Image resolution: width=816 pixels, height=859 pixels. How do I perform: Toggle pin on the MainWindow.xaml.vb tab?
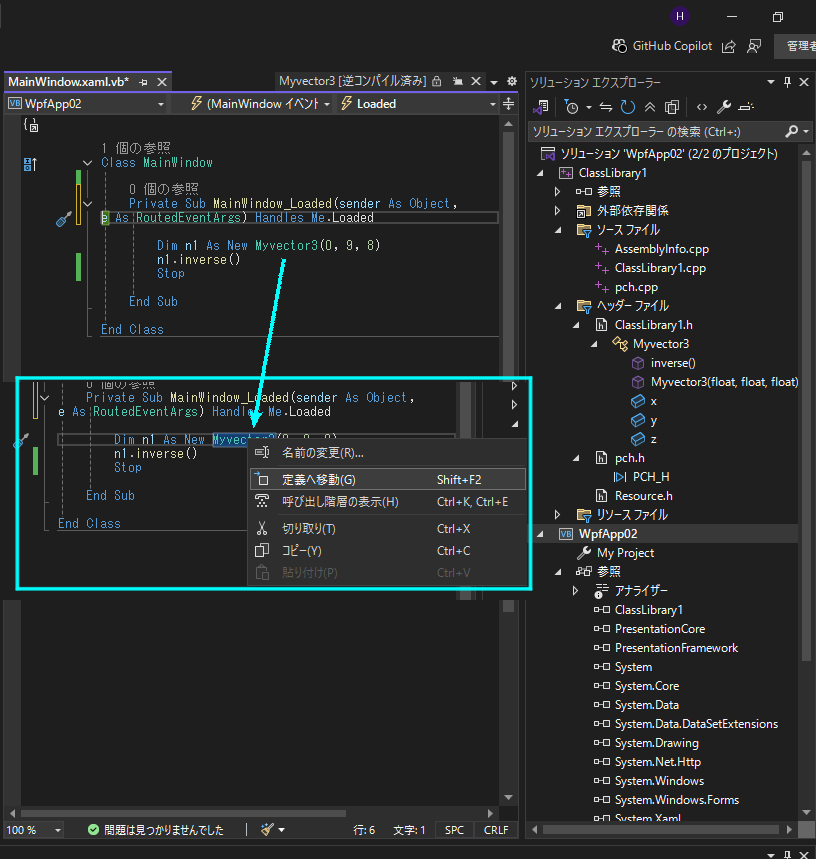point(143,82)
